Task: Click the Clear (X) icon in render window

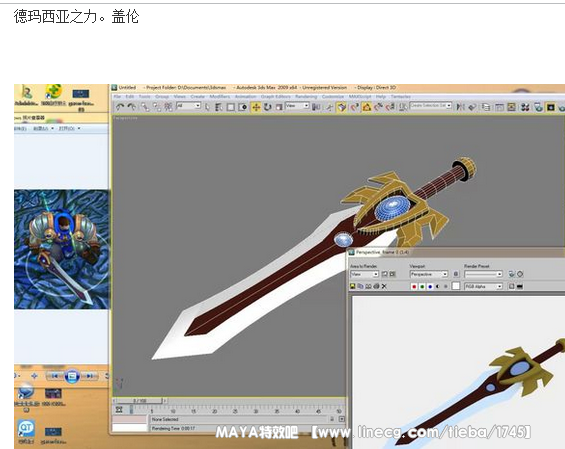Action: tap(384, 286)
